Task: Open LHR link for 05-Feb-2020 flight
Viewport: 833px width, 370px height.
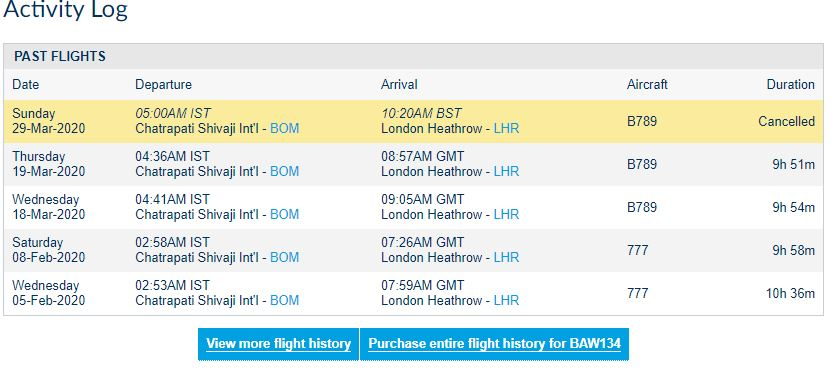Action: click(x=506, y=301)
